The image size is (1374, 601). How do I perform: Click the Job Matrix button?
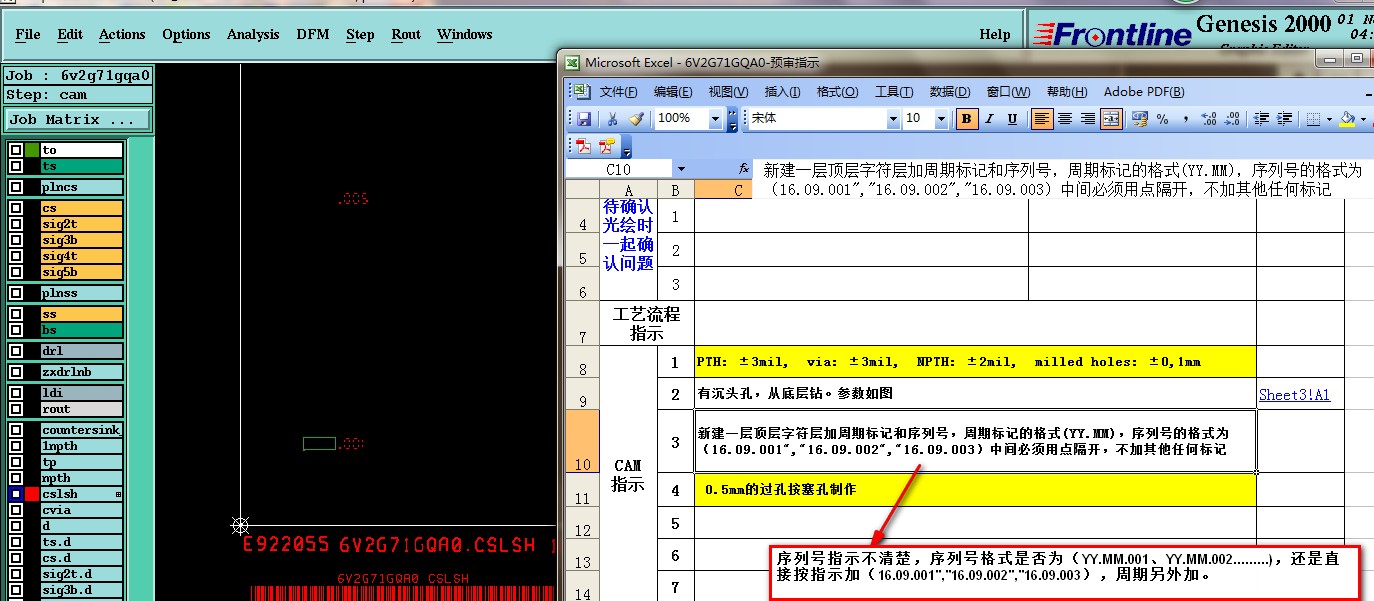click(x=78, y=119)
